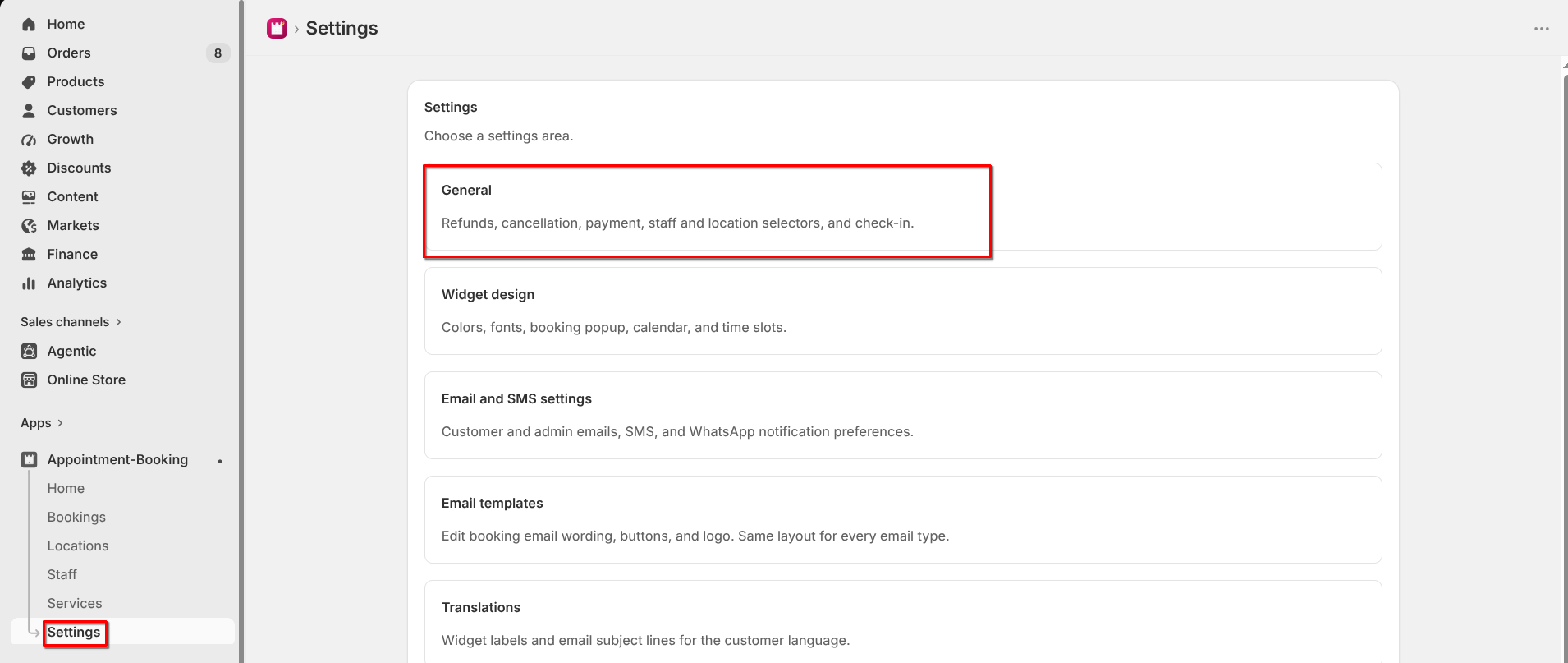Click the Content image icon

pyautogui.click(x=29, y=197)
